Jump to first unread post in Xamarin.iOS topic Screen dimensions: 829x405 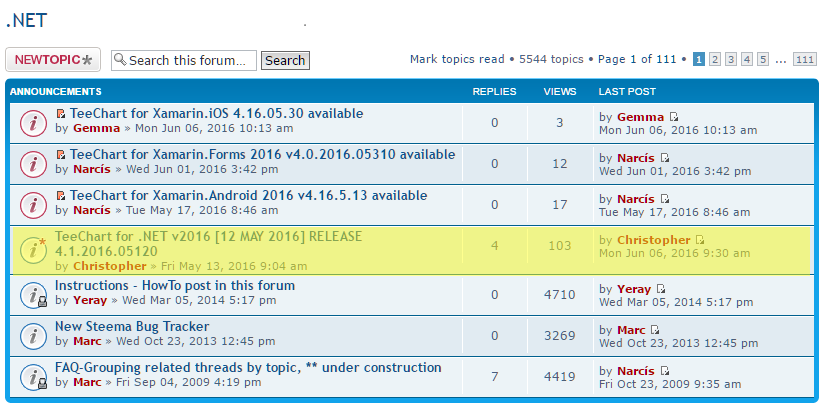[x=61, y=113]
